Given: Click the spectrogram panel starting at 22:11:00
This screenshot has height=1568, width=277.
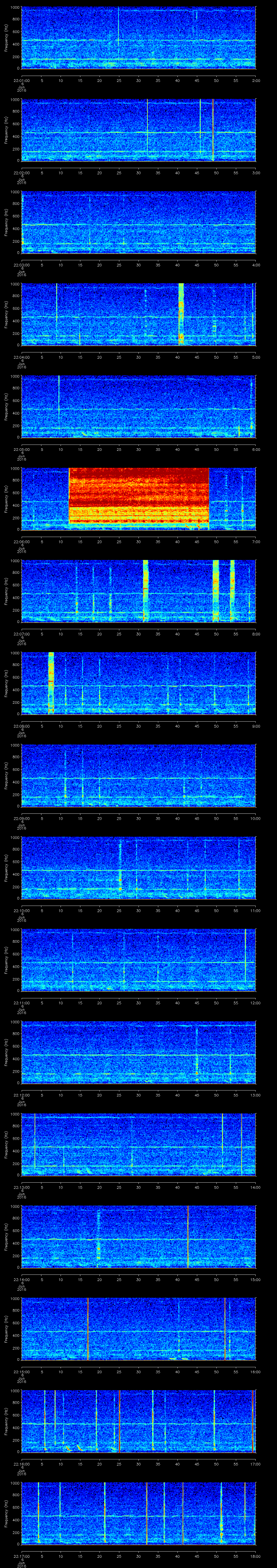Looking at the screenshot, I should click(138, 960).
